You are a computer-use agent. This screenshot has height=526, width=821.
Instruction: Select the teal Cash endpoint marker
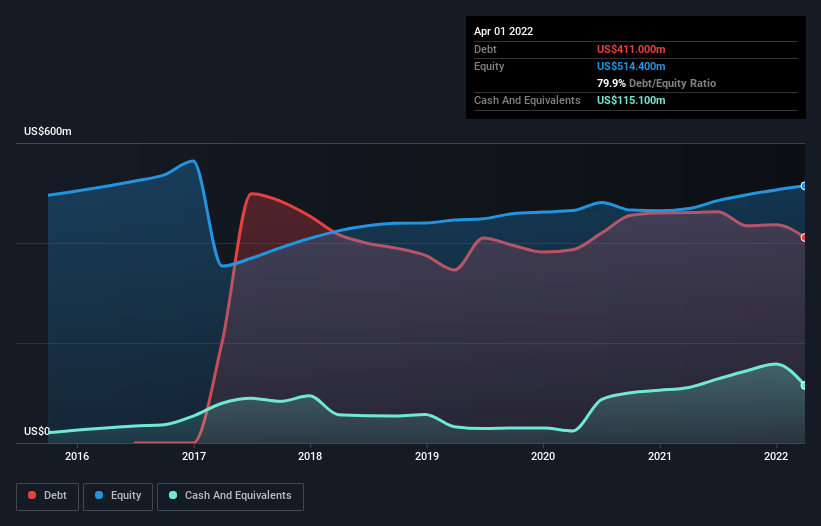[804, 385]
